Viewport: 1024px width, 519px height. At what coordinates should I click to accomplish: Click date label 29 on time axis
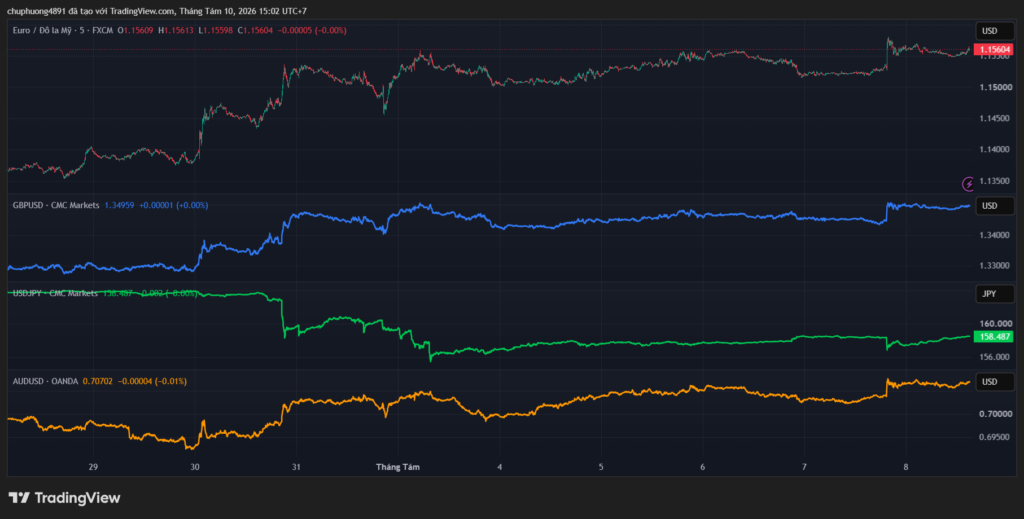click(93, 467)
